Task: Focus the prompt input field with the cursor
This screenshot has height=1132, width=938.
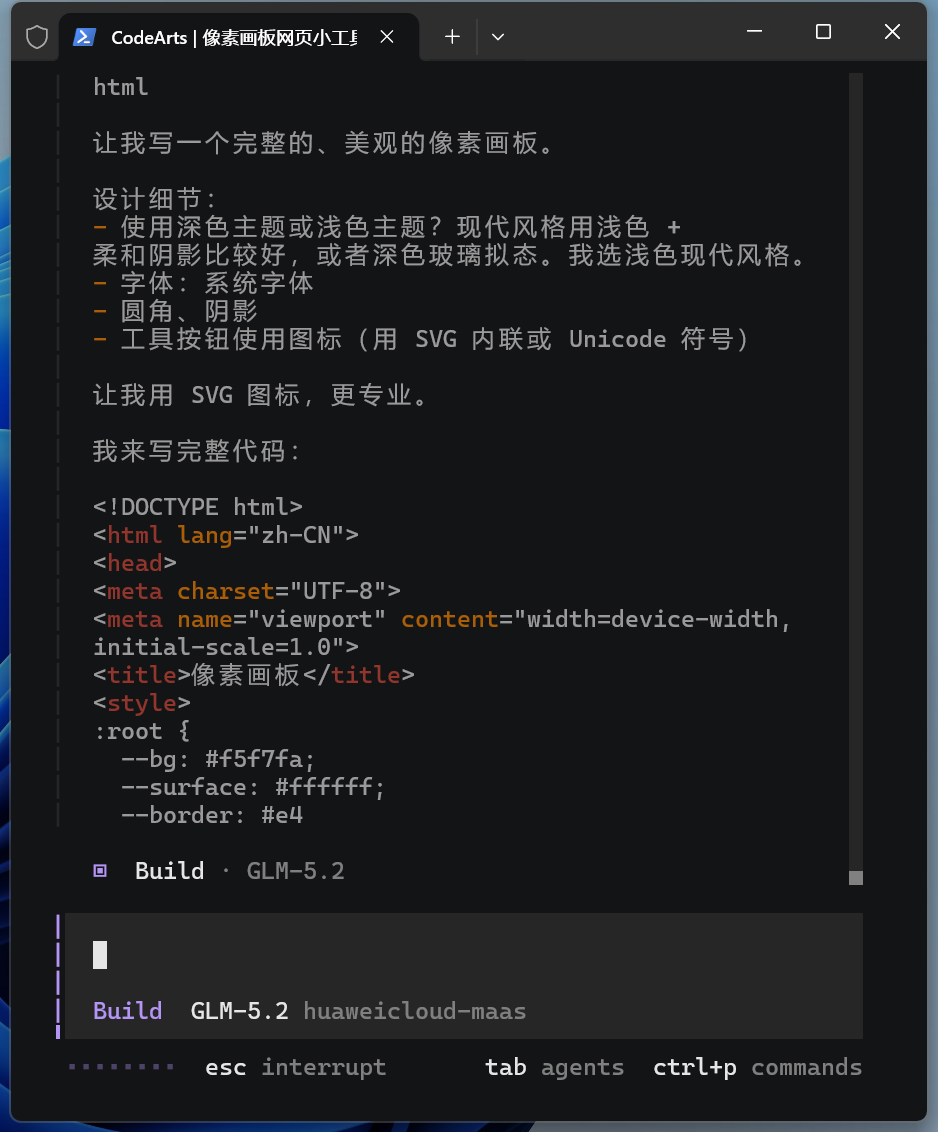Action: 464,955
